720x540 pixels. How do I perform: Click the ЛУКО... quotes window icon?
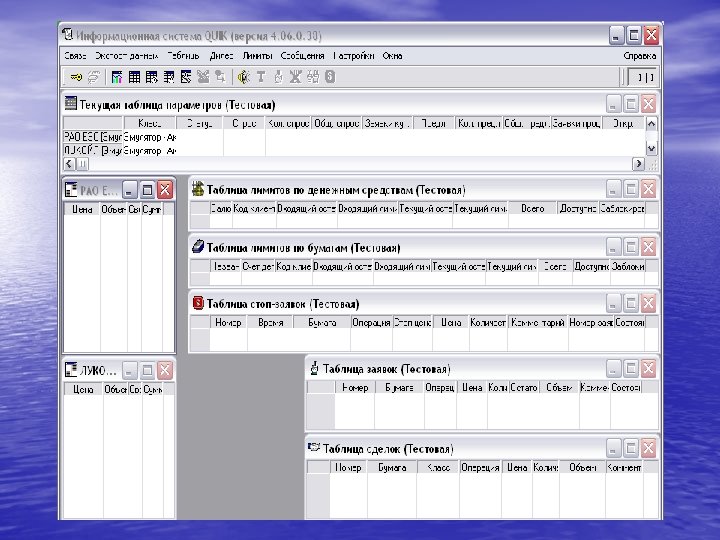pos(71,370)
